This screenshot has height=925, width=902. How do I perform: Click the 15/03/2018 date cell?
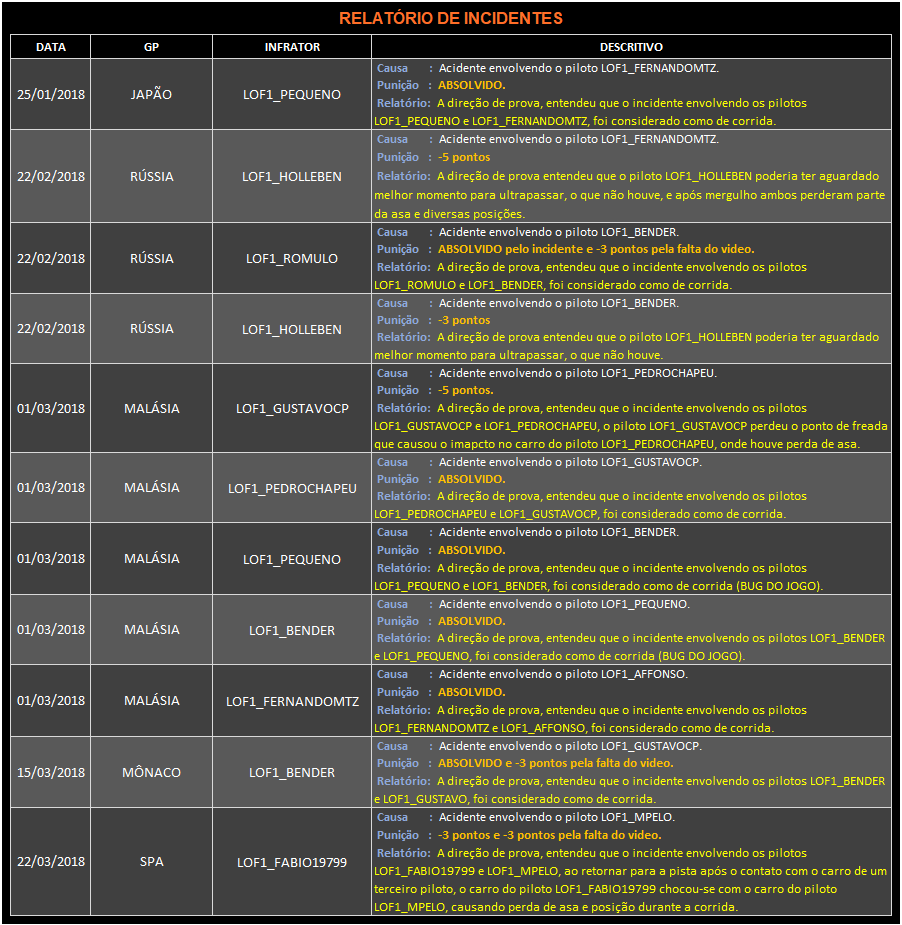point(51,772)
